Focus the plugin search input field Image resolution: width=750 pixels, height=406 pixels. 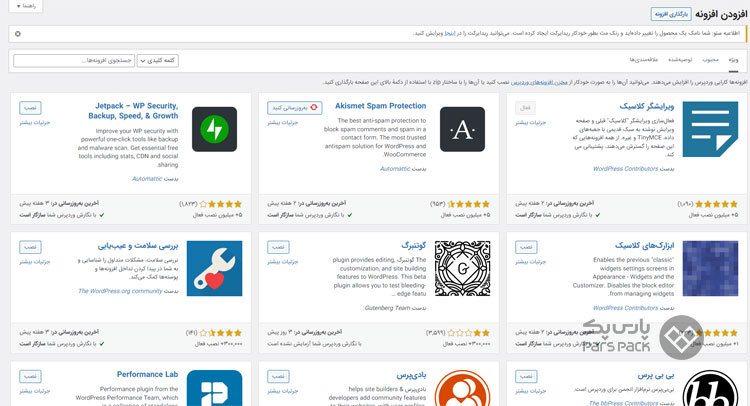pos(74,61)
